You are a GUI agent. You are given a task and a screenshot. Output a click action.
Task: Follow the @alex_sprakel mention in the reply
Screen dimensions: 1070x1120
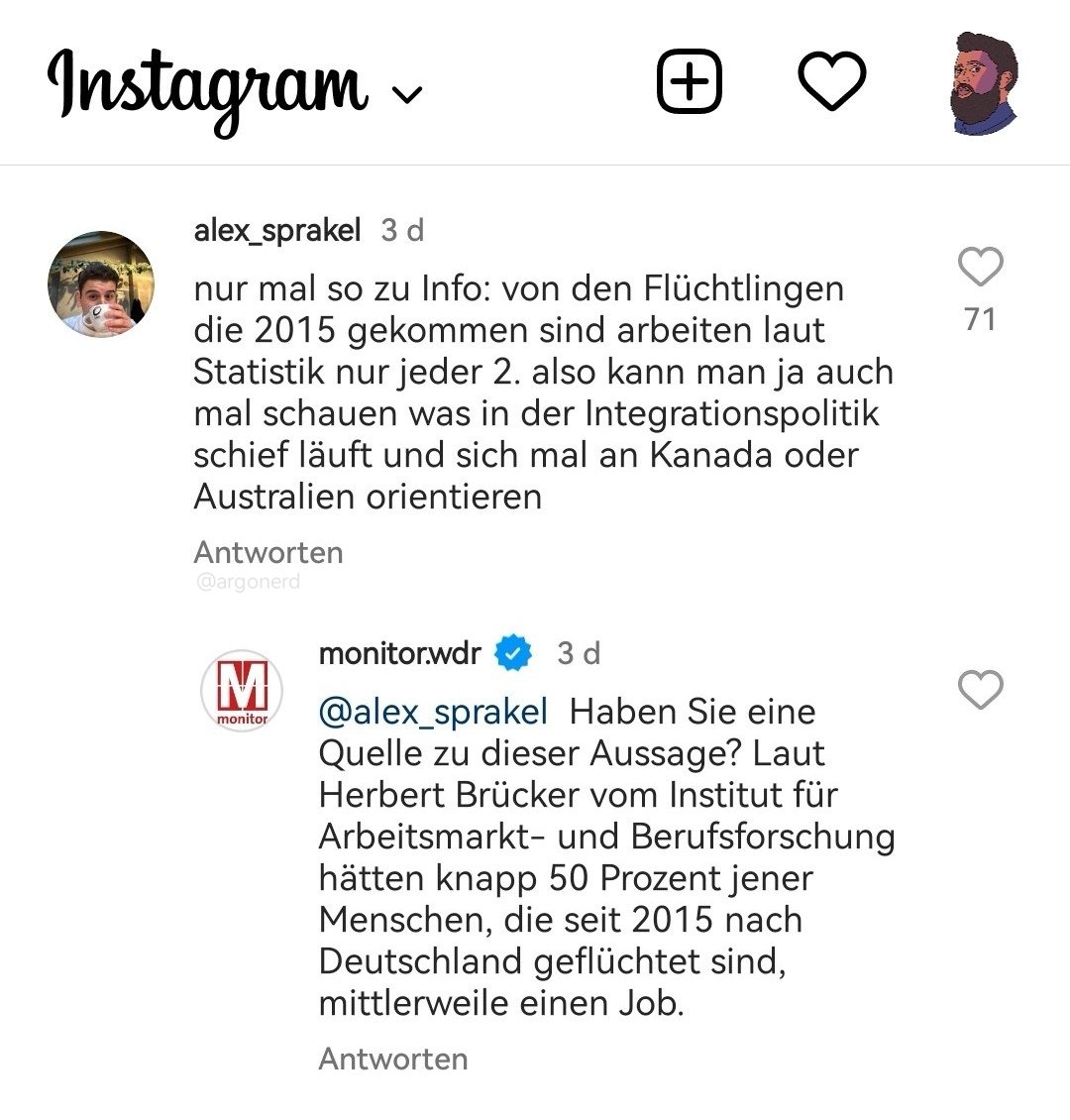pos(433,712)
